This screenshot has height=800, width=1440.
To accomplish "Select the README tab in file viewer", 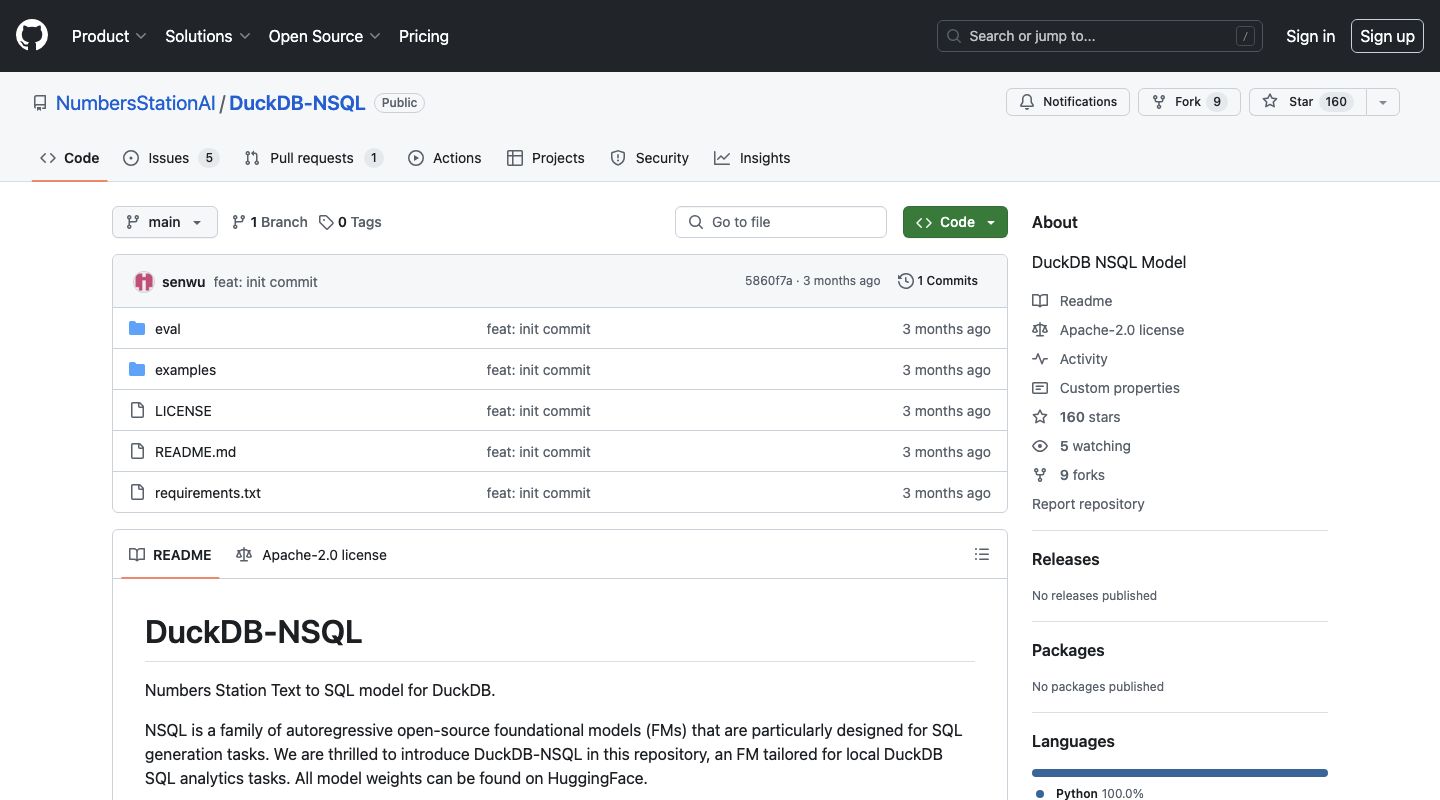I will click(x=170, y=555).
